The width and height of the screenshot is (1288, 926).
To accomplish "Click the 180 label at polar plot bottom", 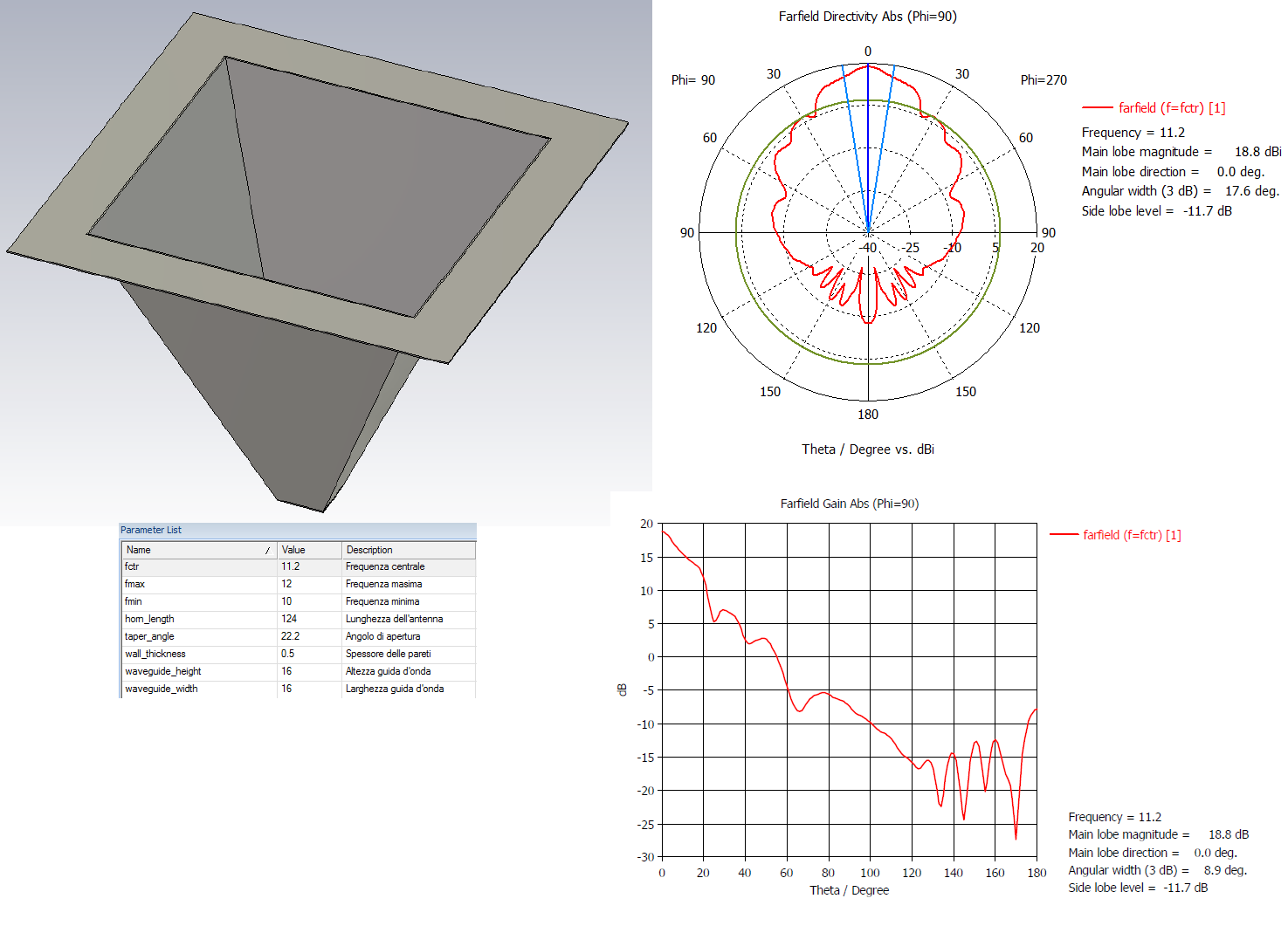I will point(867,415).
